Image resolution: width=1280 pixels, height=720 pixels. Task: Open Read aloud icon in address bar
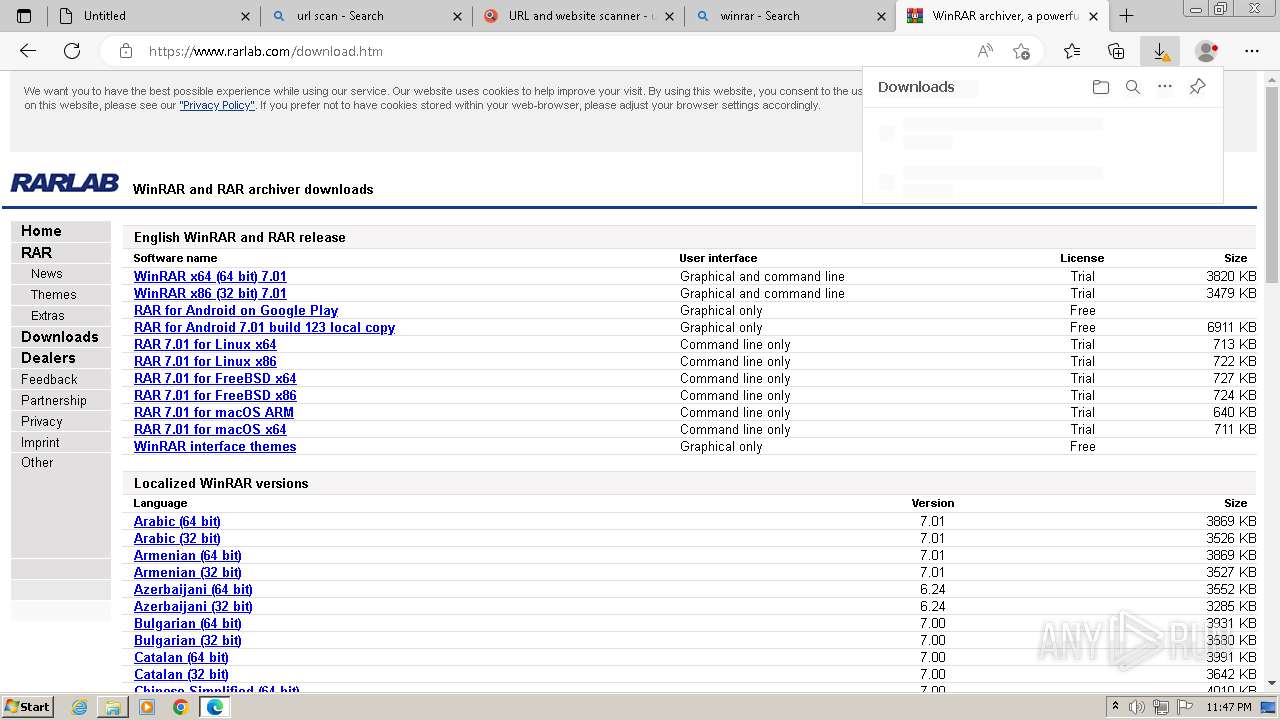click(985, 51)
